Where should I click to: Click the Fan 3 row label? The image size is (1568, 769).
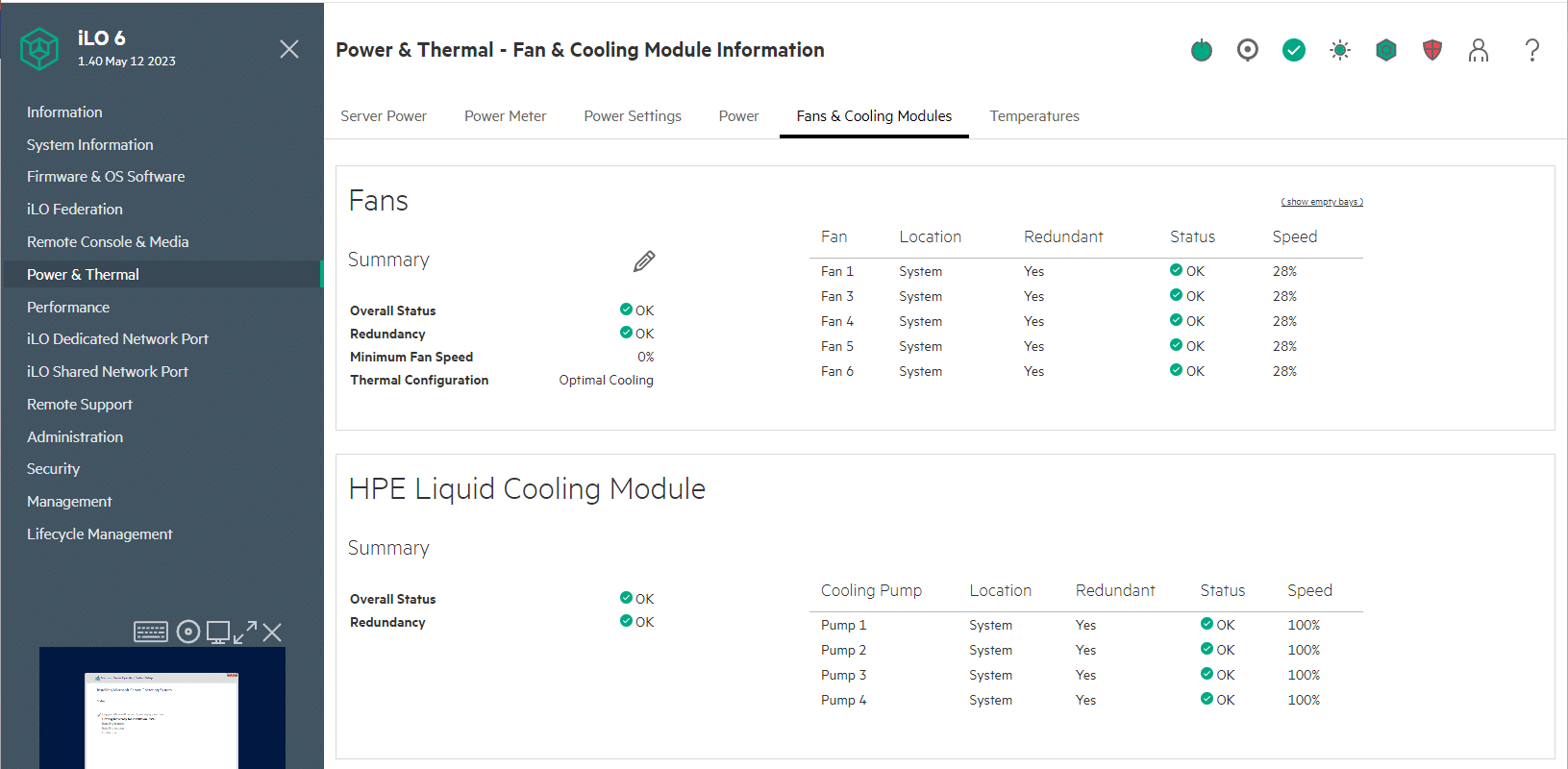(837, 297)
